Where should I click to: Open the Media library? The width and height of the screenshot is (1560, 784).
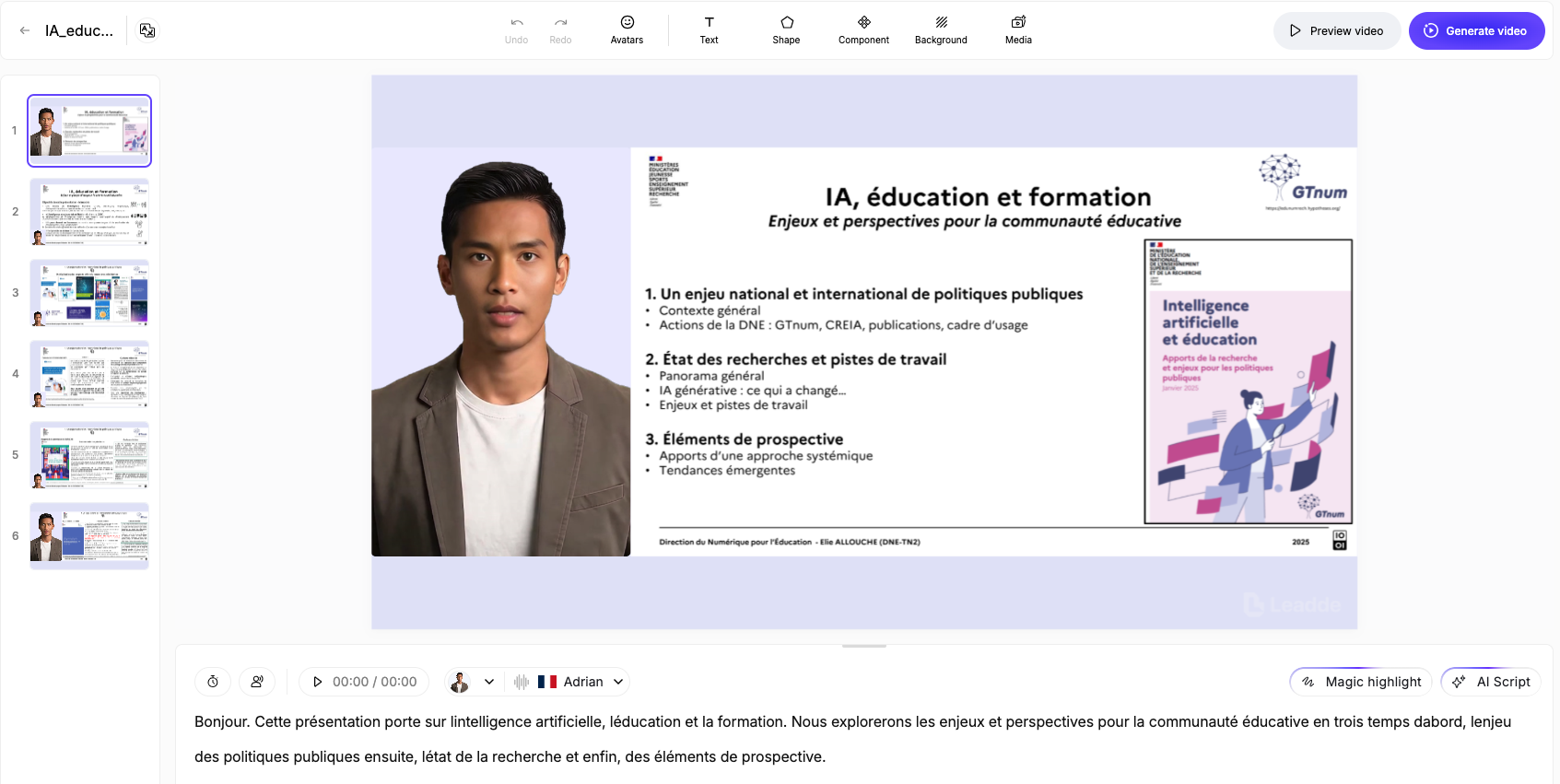coord(1018,29)
